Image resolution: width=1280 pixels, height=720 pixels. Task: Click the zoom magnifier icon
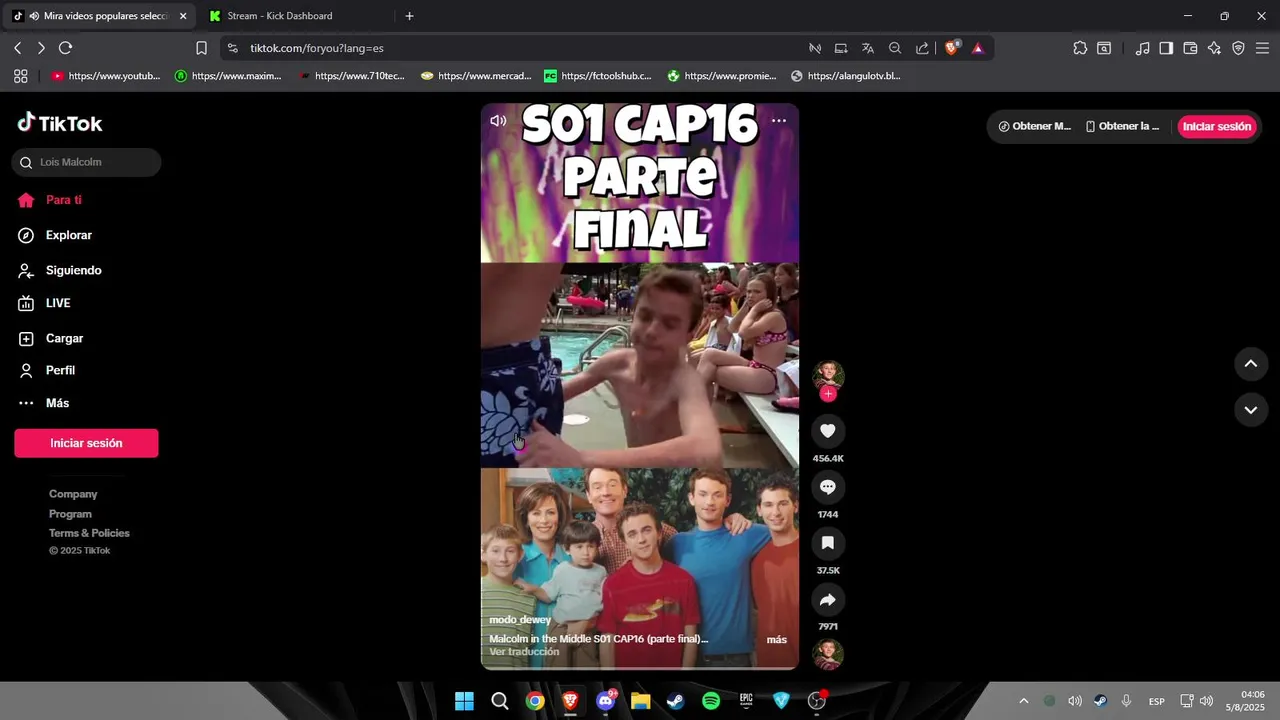(895, 48)
